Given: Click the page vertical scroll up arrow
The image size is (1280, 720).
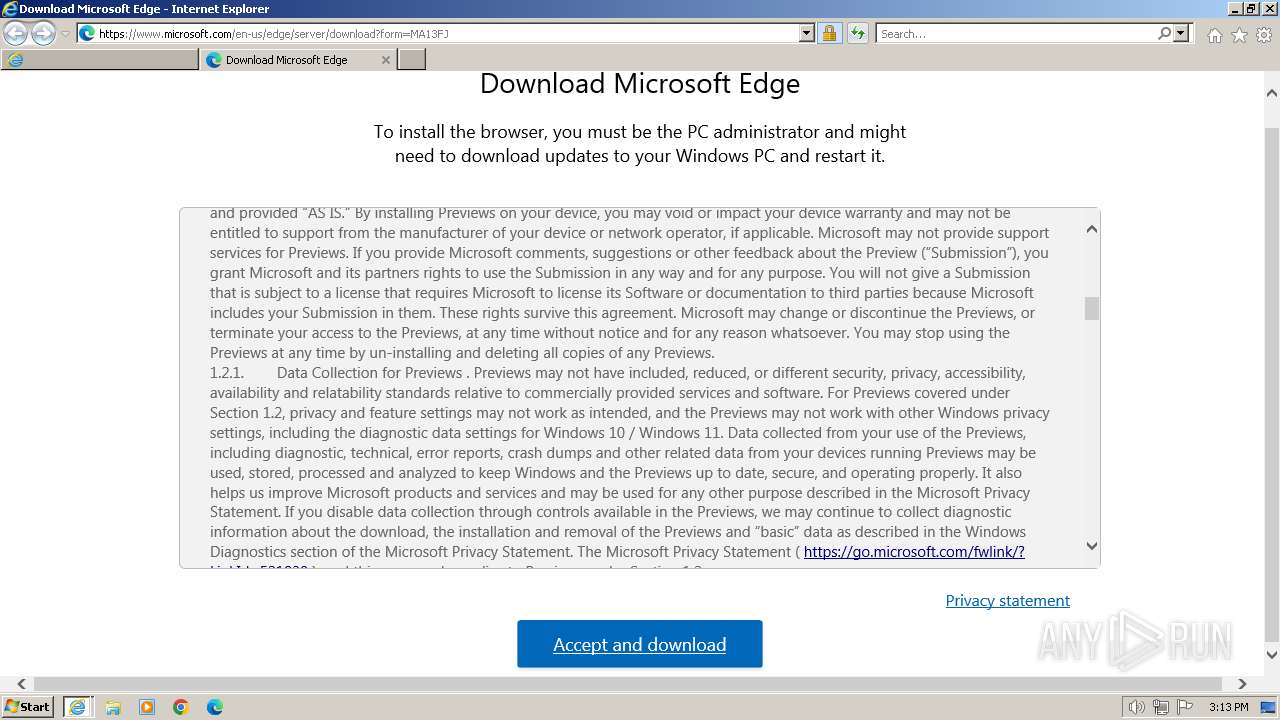Looking at the screenshot, I should 1272,93.
